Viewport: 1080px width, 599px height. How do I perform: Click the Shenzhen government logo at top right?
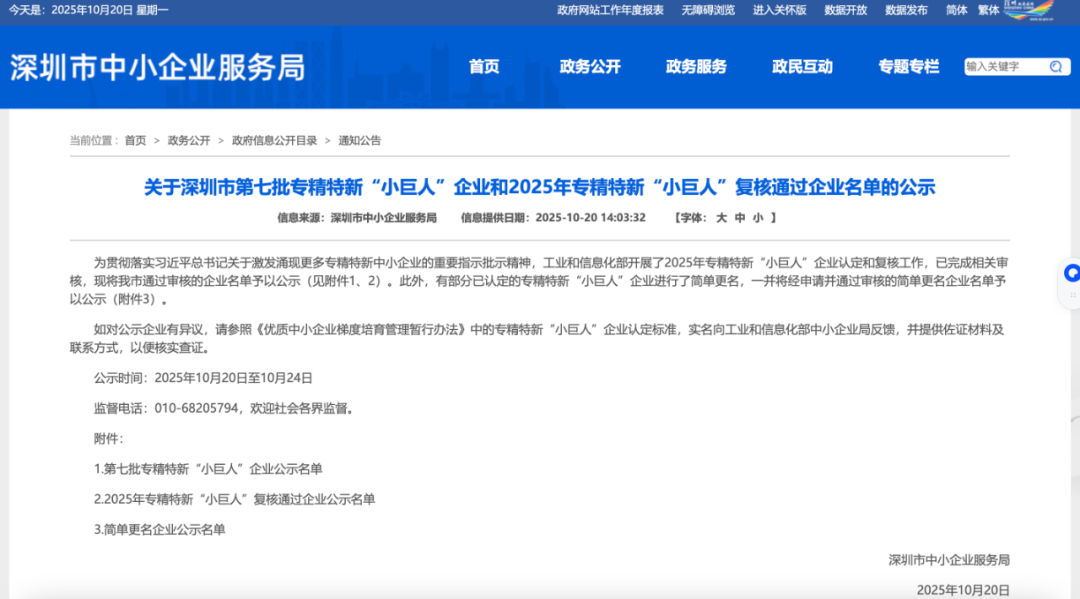coord(1029,9)
